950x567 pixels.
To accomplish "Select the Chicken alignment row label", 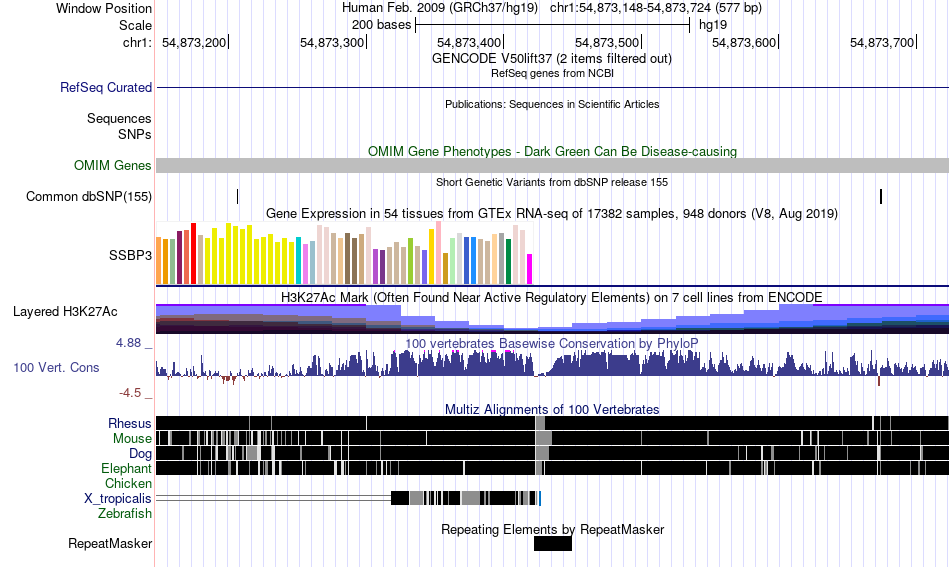I will pyautogui.click(x=128, y=483).
